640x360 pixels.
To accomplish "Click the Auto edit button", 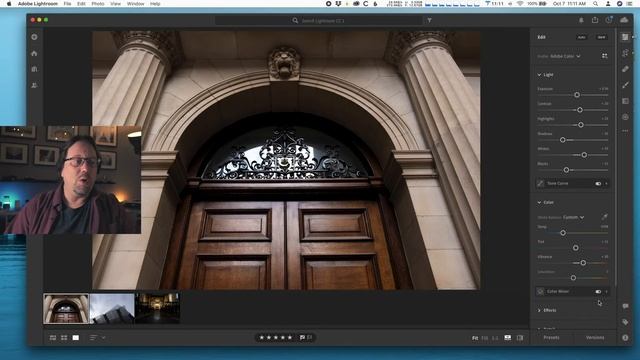I will 581,37.
